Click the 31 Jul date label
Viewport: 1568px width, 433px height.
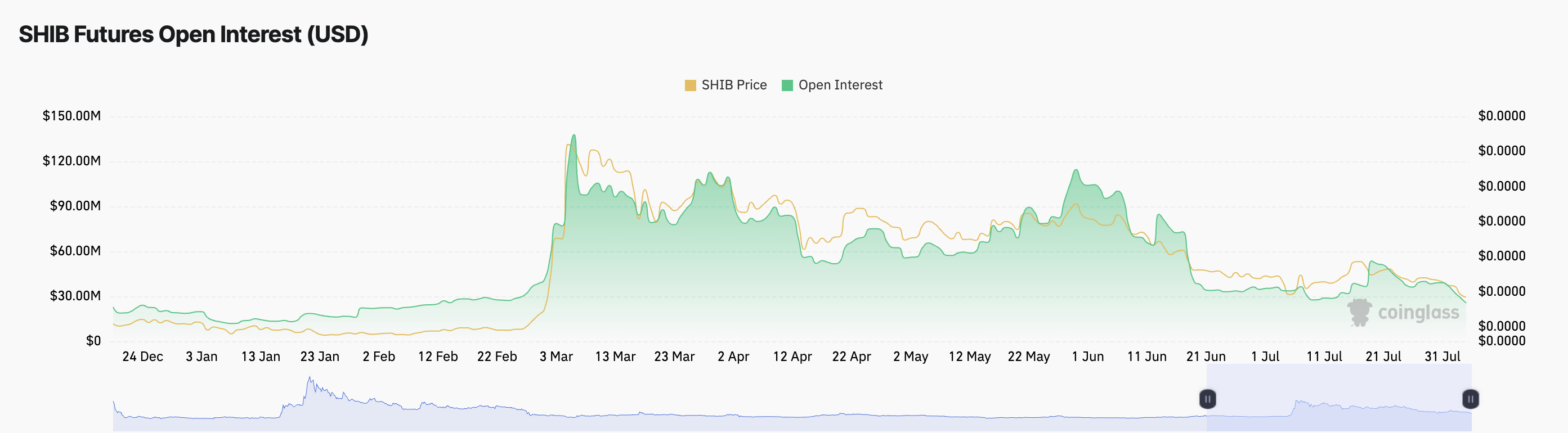click(1441, 357)
